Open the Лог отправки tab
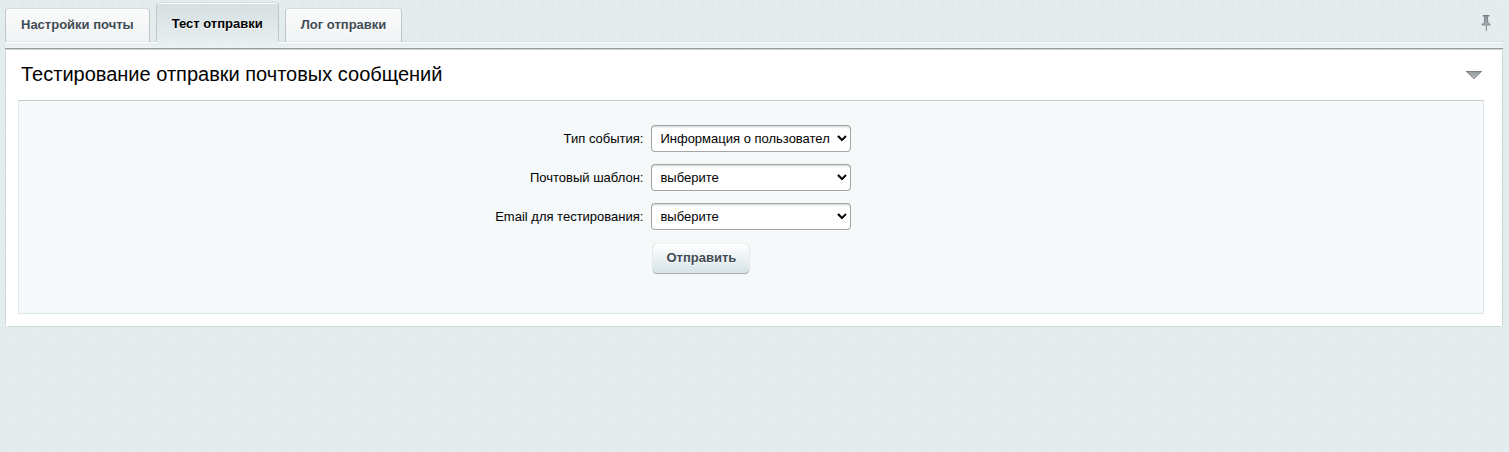The image size is (1509, 452). pos(343,25)
